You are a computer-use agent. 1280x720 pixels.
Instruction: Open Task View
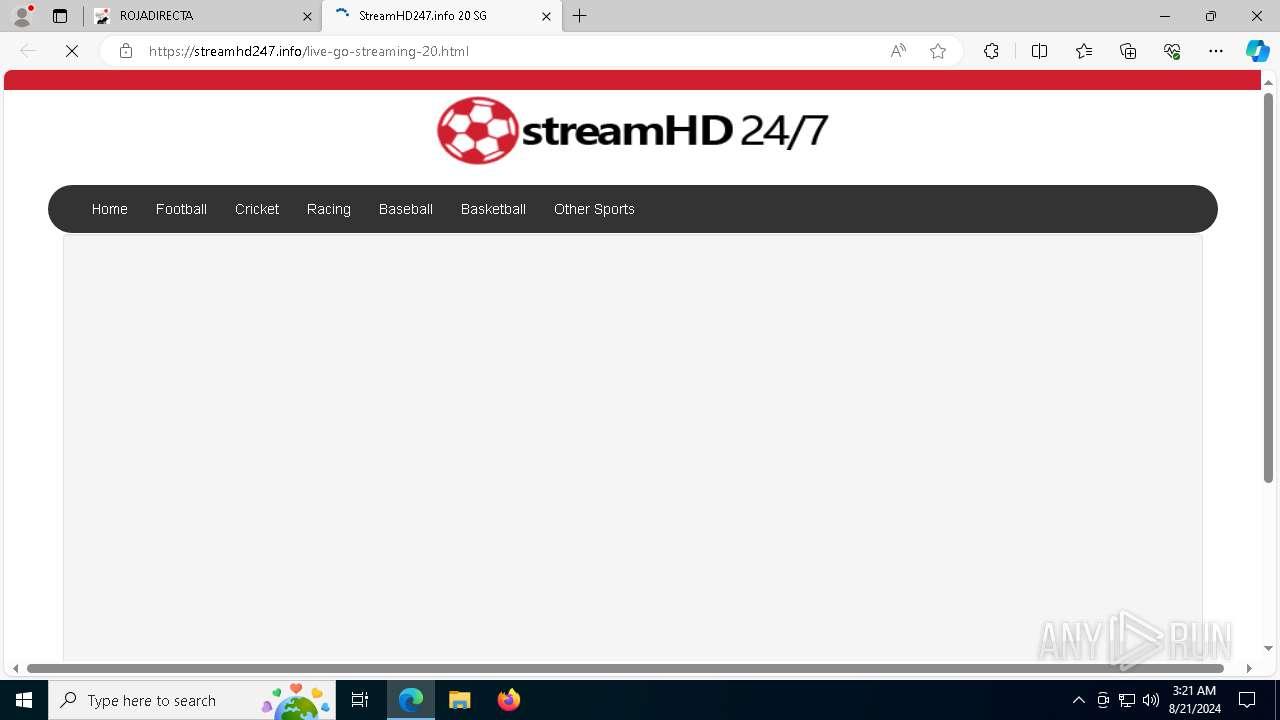coord(360,700)
